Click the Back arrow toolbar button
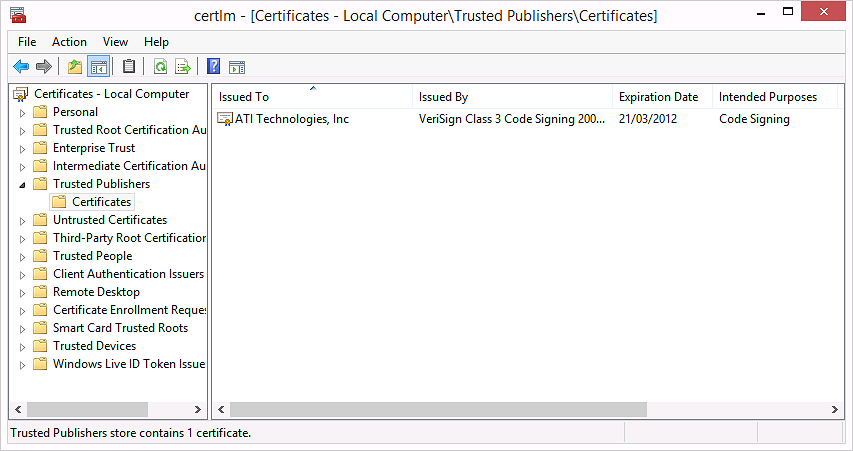Screen dimensions: 853x451 pos(20,67)
